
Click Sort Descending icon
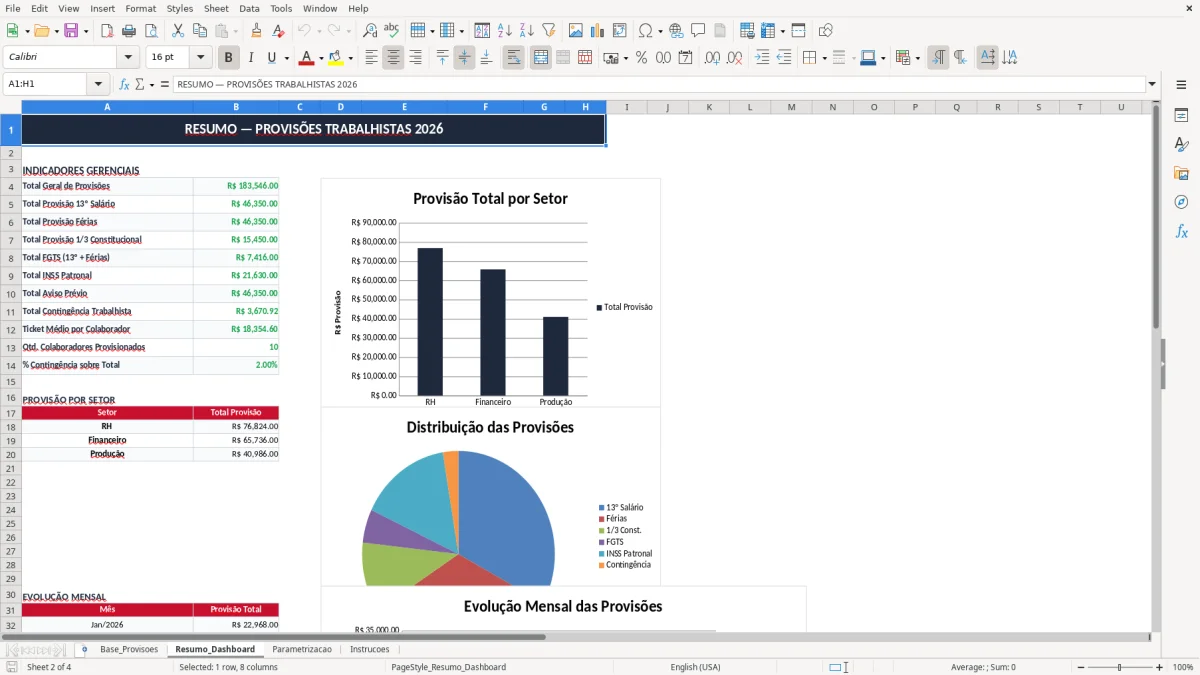pyautogui.click(x=527, y=31)
